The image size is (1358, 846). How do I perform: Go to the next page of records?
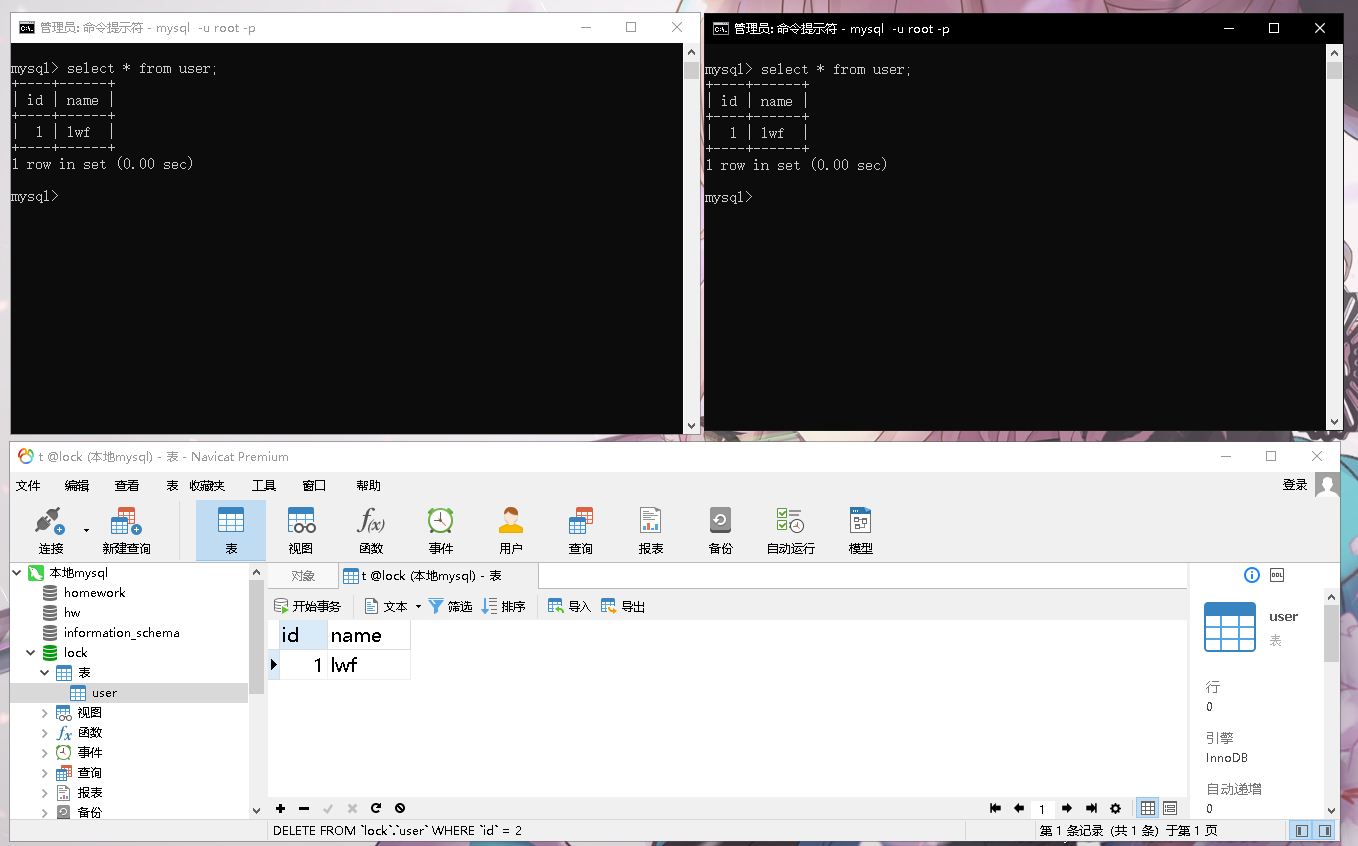[x=1067, y=808]
